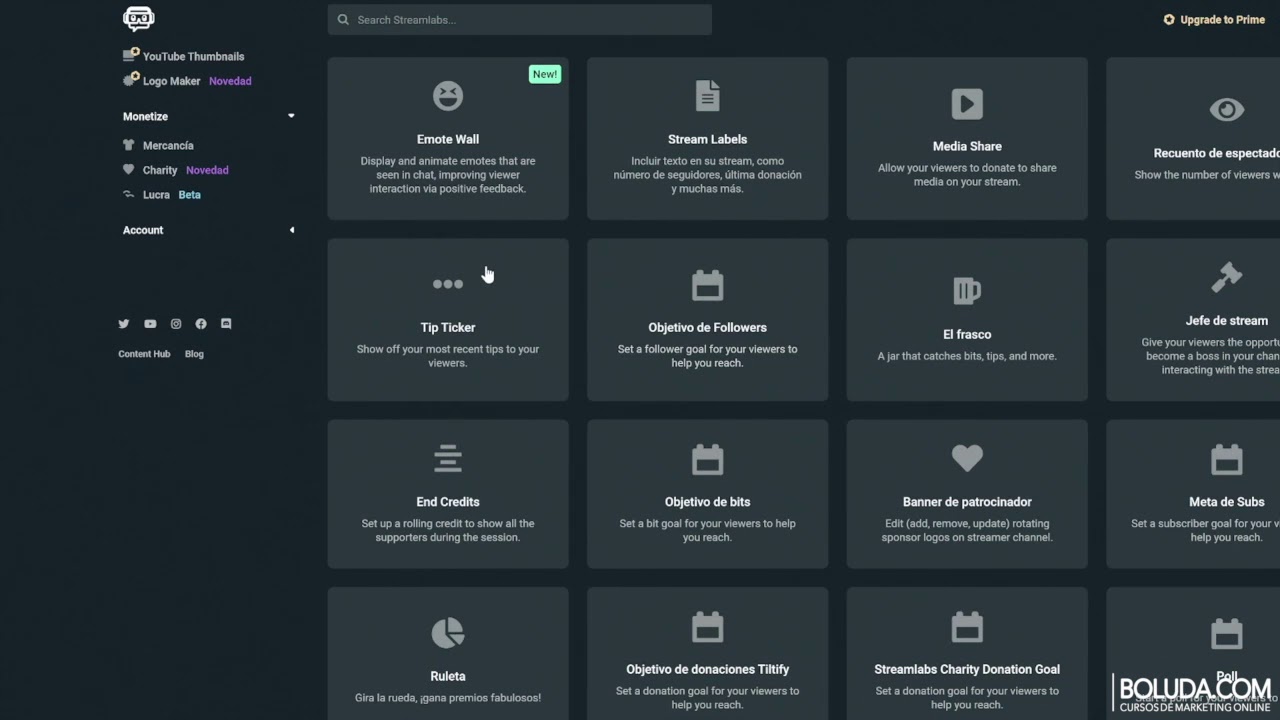Click the YouTube Thumbnails sidebar icon
The image size is (1280, 720).
tap(130, 55)
